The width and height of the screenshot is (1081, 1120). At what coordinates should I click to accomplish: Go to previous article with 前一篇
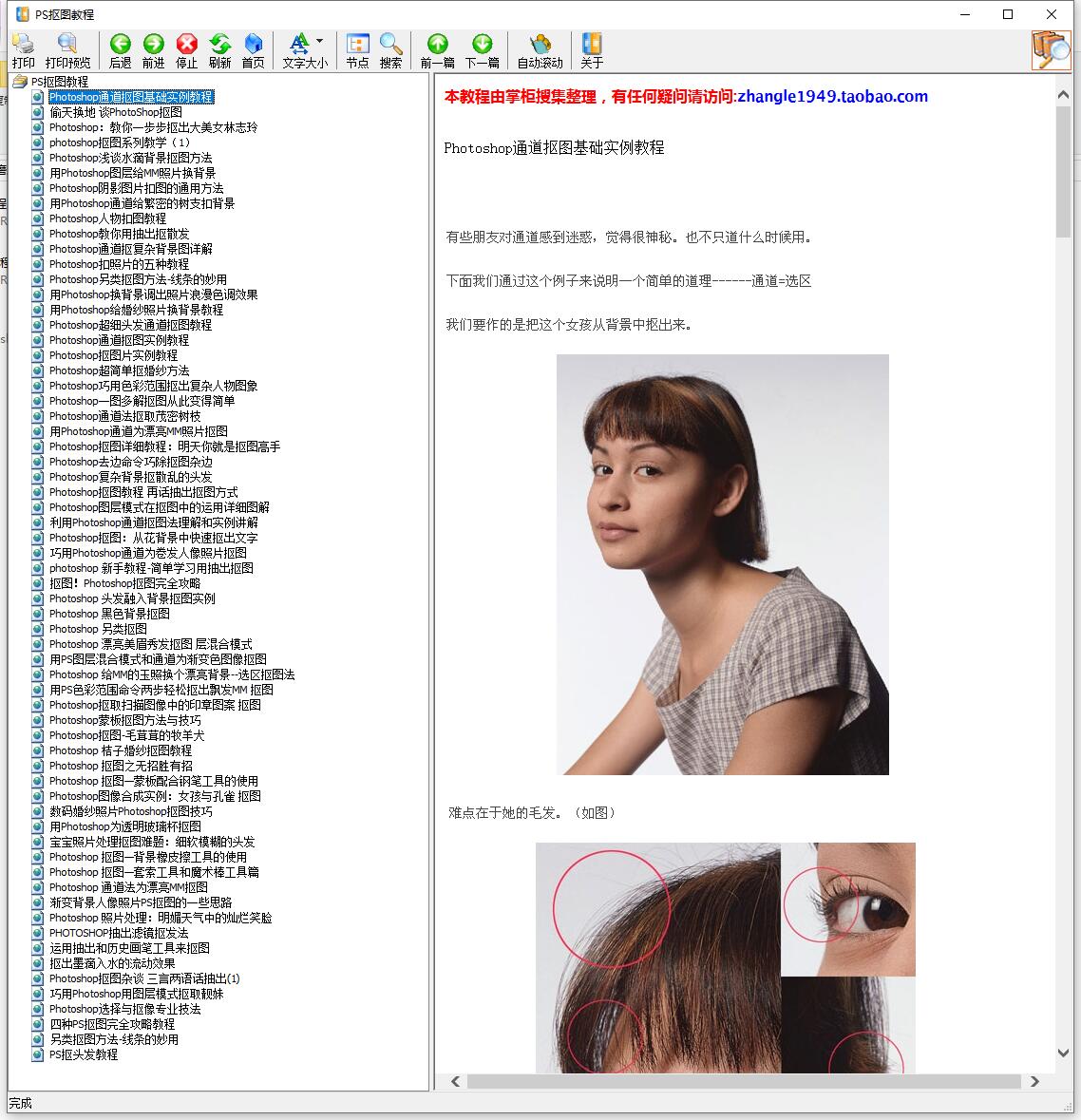437,50
